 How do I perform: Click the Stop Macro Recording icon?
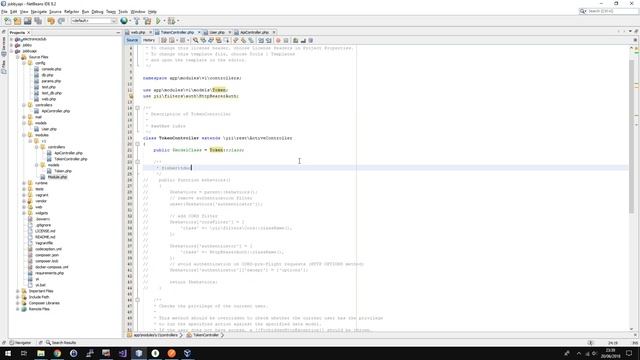coord(286,40)
